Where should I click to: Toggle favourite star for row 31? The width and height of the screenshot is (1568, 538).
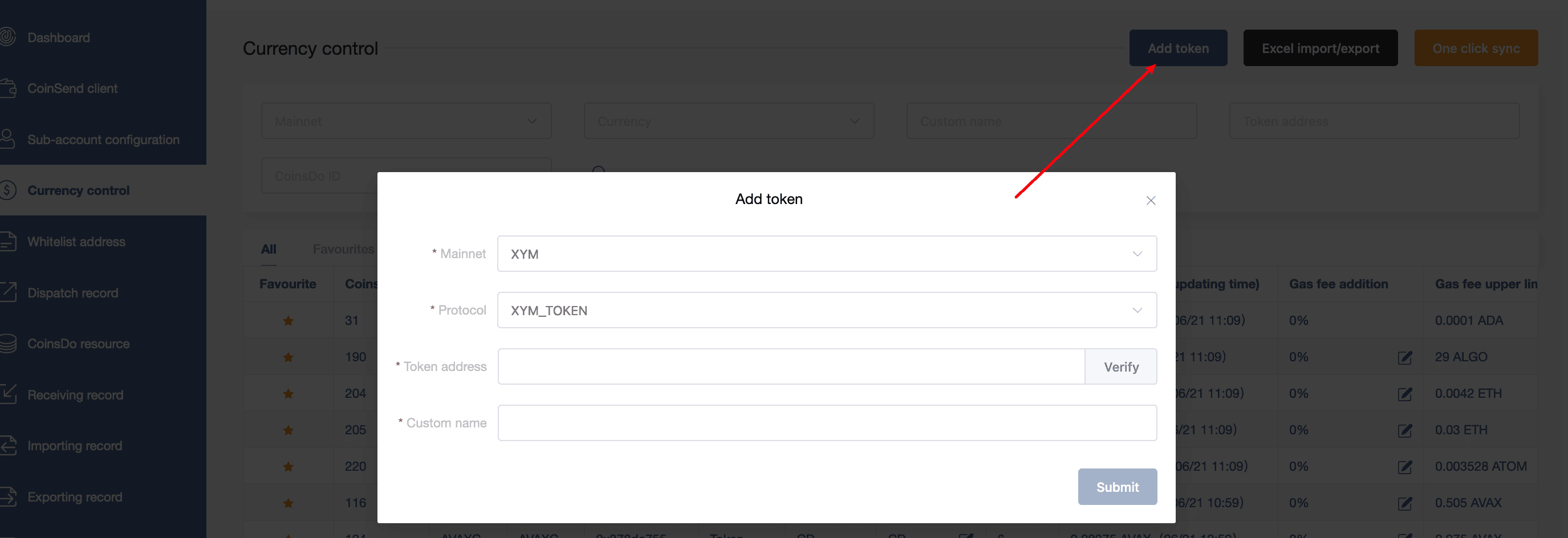288,321
